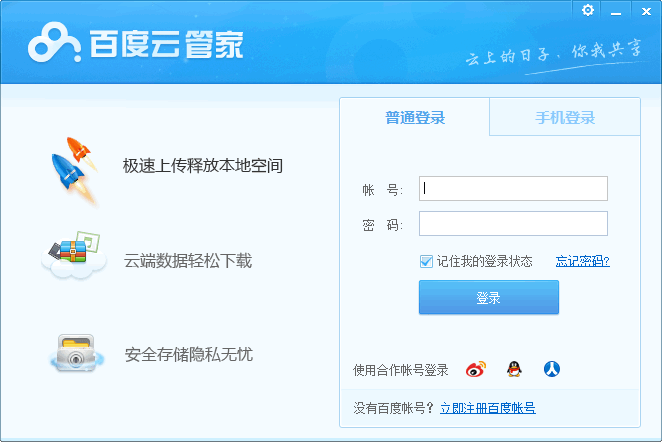
Task: Click the rocket upload icon
Action: click(x=75, y=171)
